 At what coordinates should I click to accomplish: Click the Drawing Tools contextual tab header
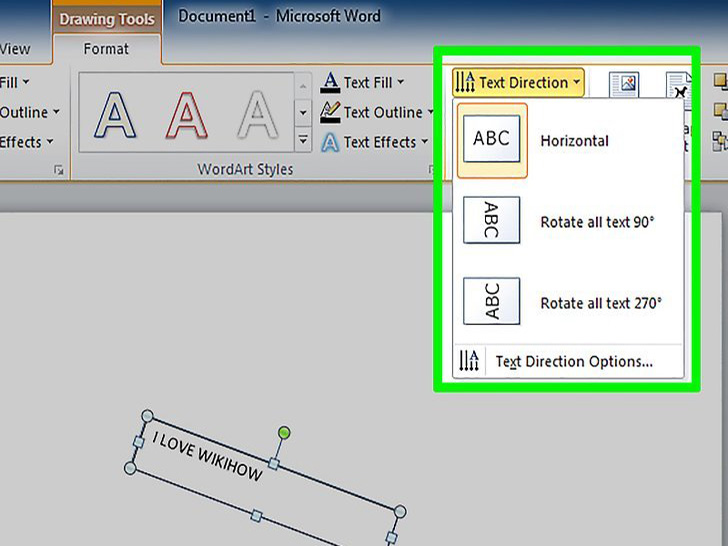pyautogui.click(x=107, y=19)
